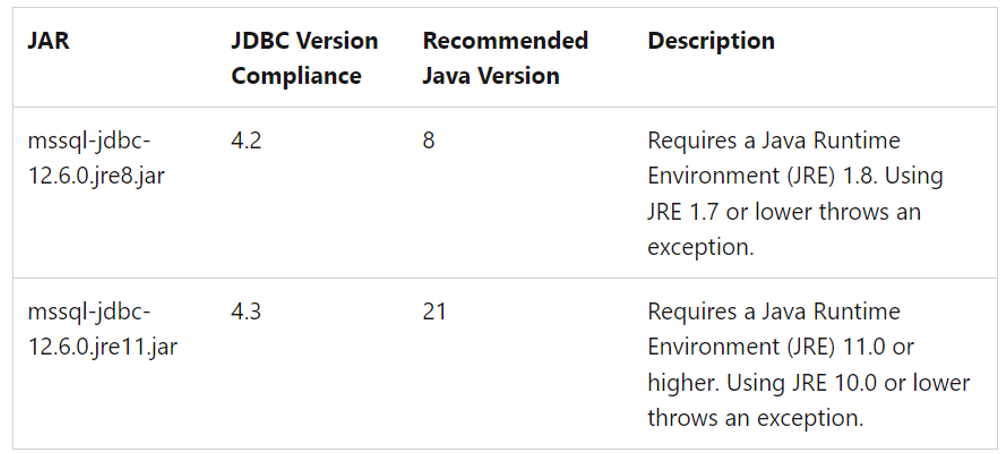Click the Description column header
This screenshot has height=454, width=1006.
[711, 41]
